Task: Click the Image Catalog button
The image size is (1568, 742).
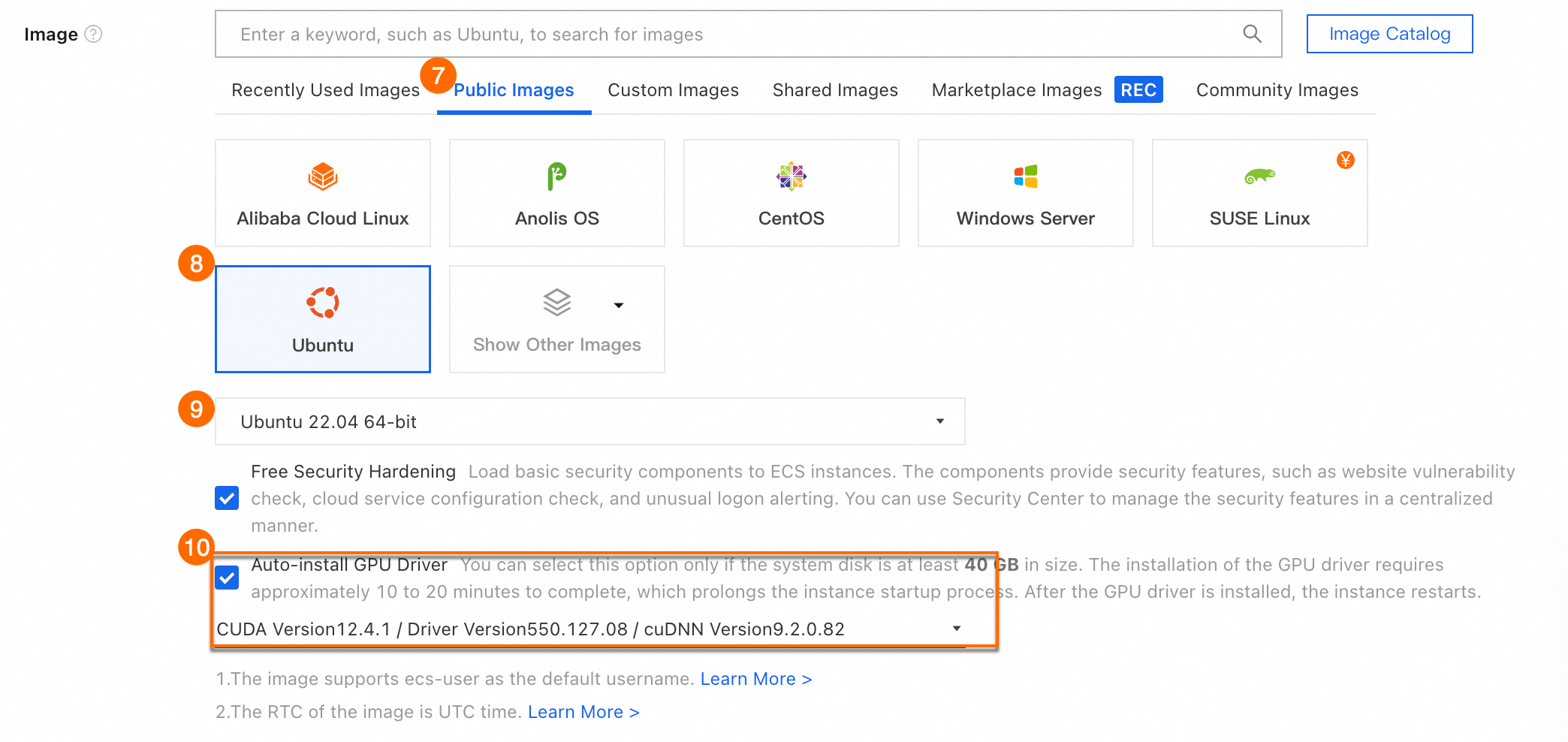Action: pos(1389,34)
